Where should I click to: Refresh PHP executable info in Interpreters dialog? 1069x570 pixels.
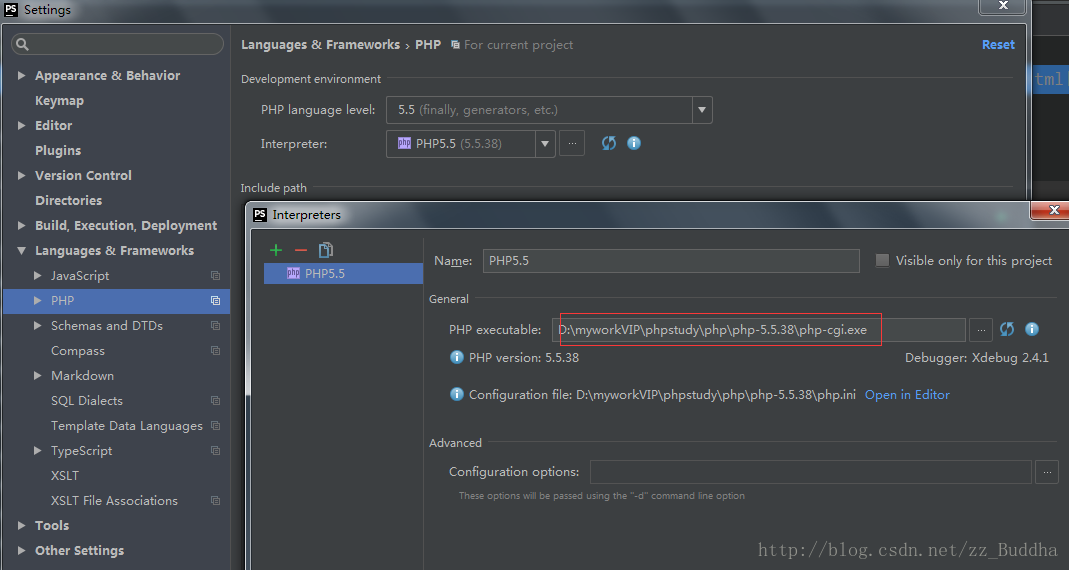(x=1007, y=329)
